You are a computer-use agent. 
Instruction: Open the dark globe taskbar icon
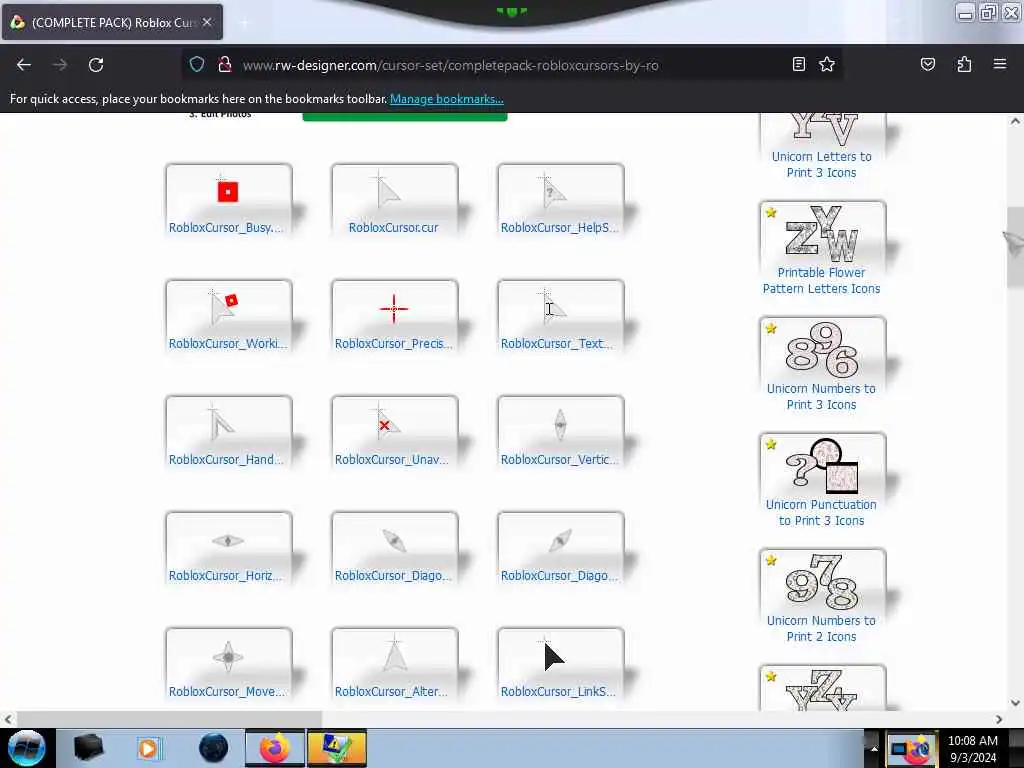pyautogui.click(x=213, y=748)
